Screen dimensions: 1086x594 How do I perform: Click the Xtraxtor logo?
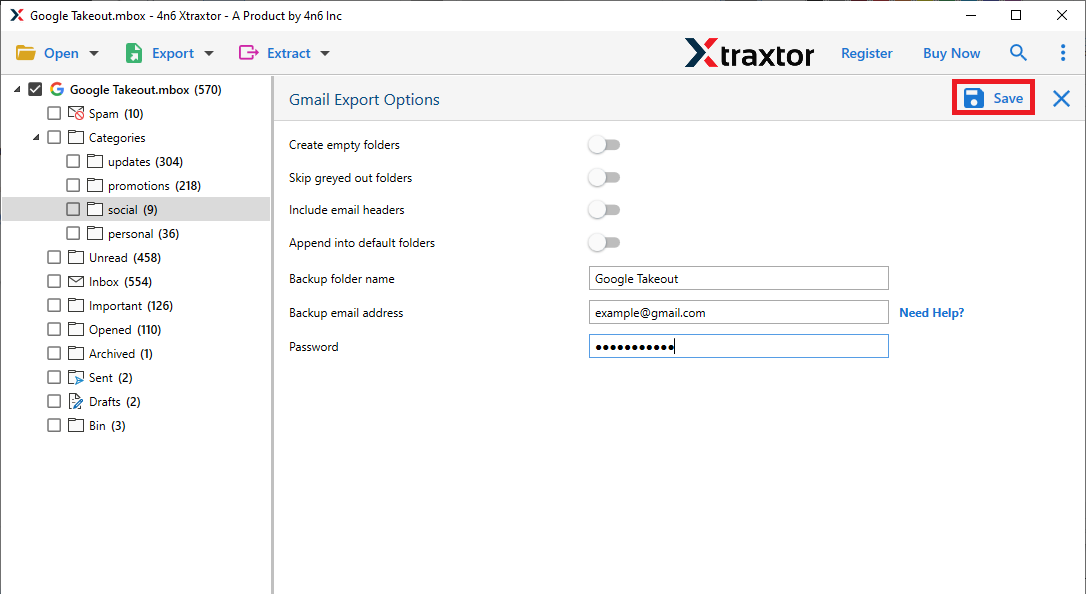749,52
